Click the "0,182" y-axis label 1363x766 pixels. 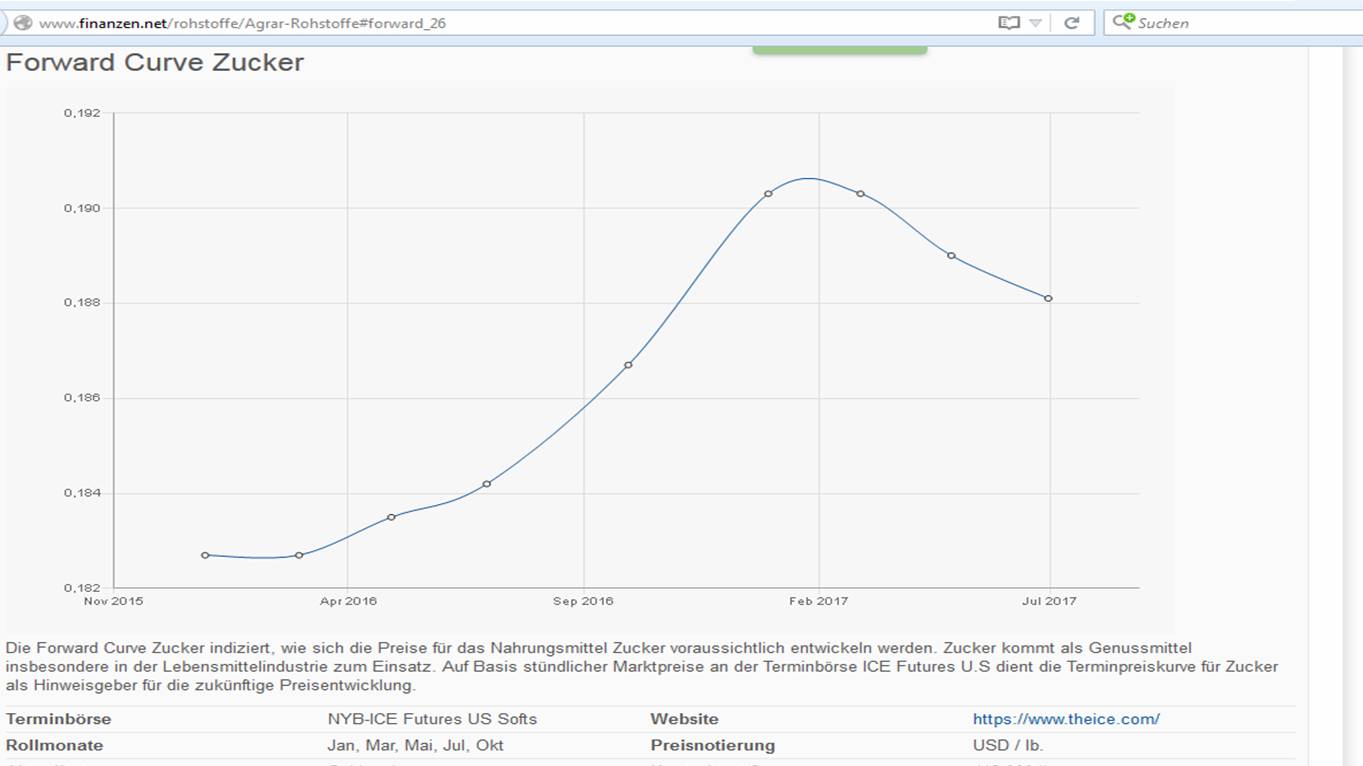[82, 588]
